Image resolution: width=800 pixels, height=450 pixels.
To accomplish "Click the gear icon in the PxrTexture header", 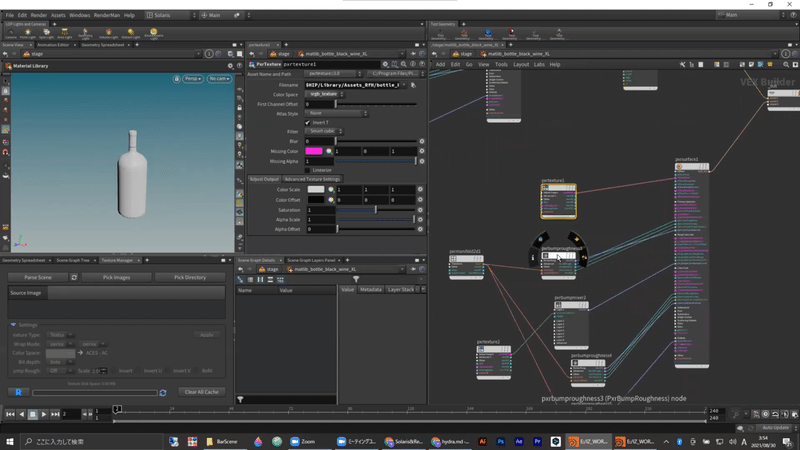I will point(385,64).
